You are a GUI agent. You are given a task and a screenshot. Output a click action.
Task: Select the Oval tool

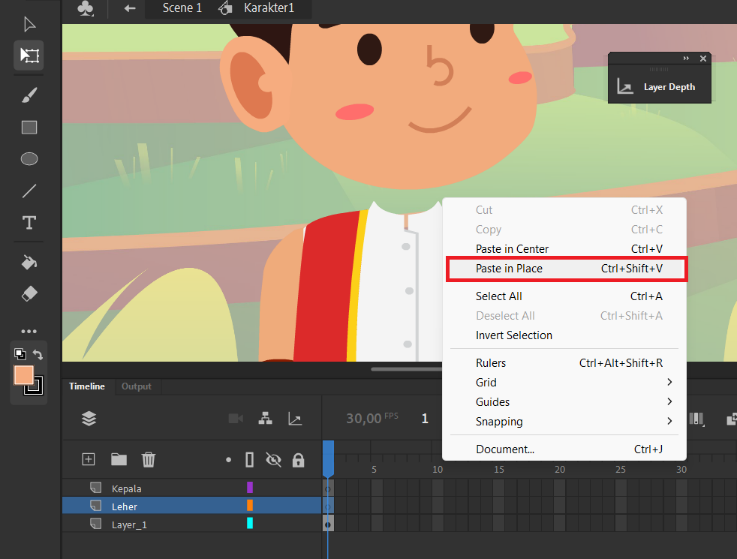(x=29, y=159)
